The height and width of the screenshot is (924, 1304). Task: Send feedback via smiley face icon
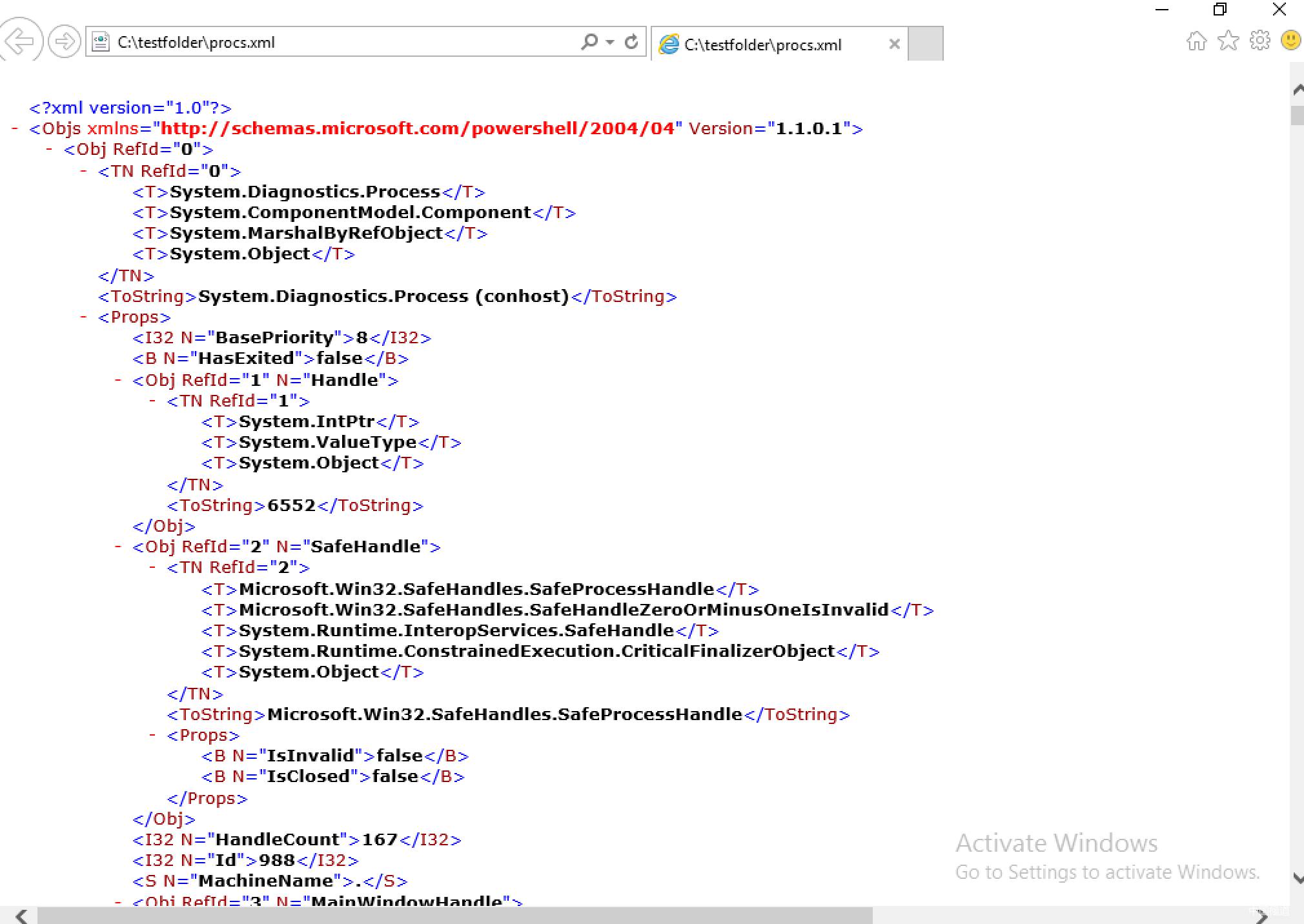1290,41
